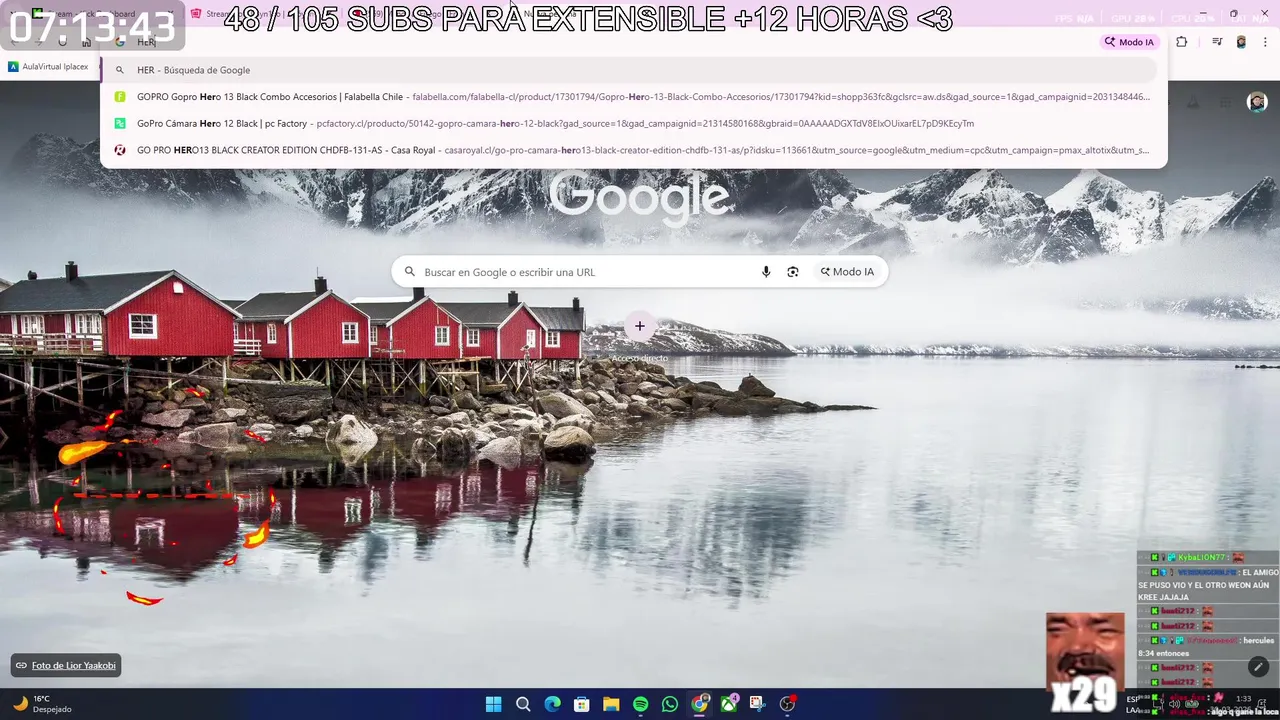Viewport: 1280px width, 720px height.
Task: Click the Google logo on the page
Action: click(640, 196)
